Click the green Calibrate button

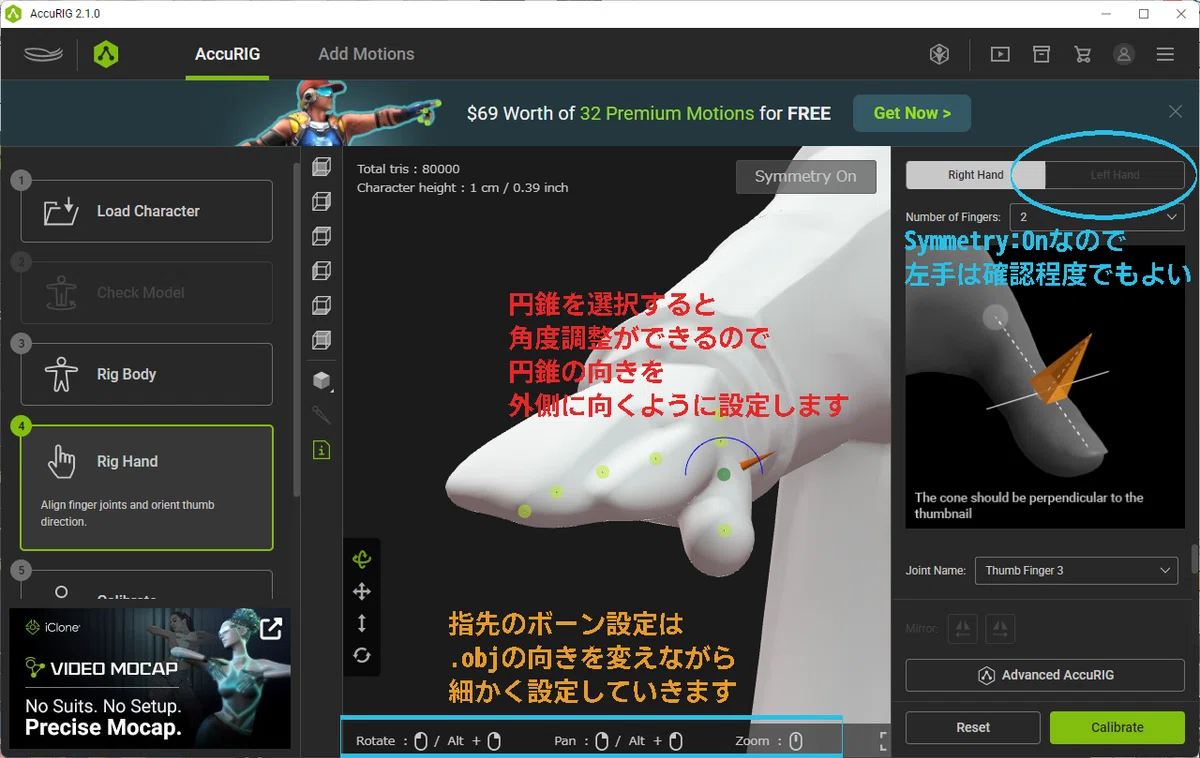tap(1117, 727)
